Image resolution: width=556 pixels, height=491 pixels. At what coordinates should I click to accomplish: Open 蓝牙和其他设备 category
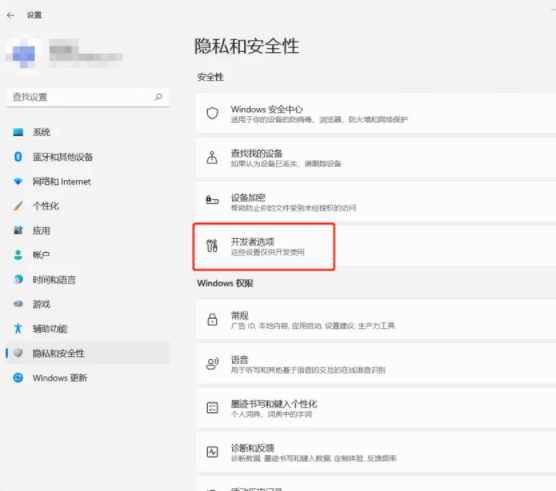[88, 157]
